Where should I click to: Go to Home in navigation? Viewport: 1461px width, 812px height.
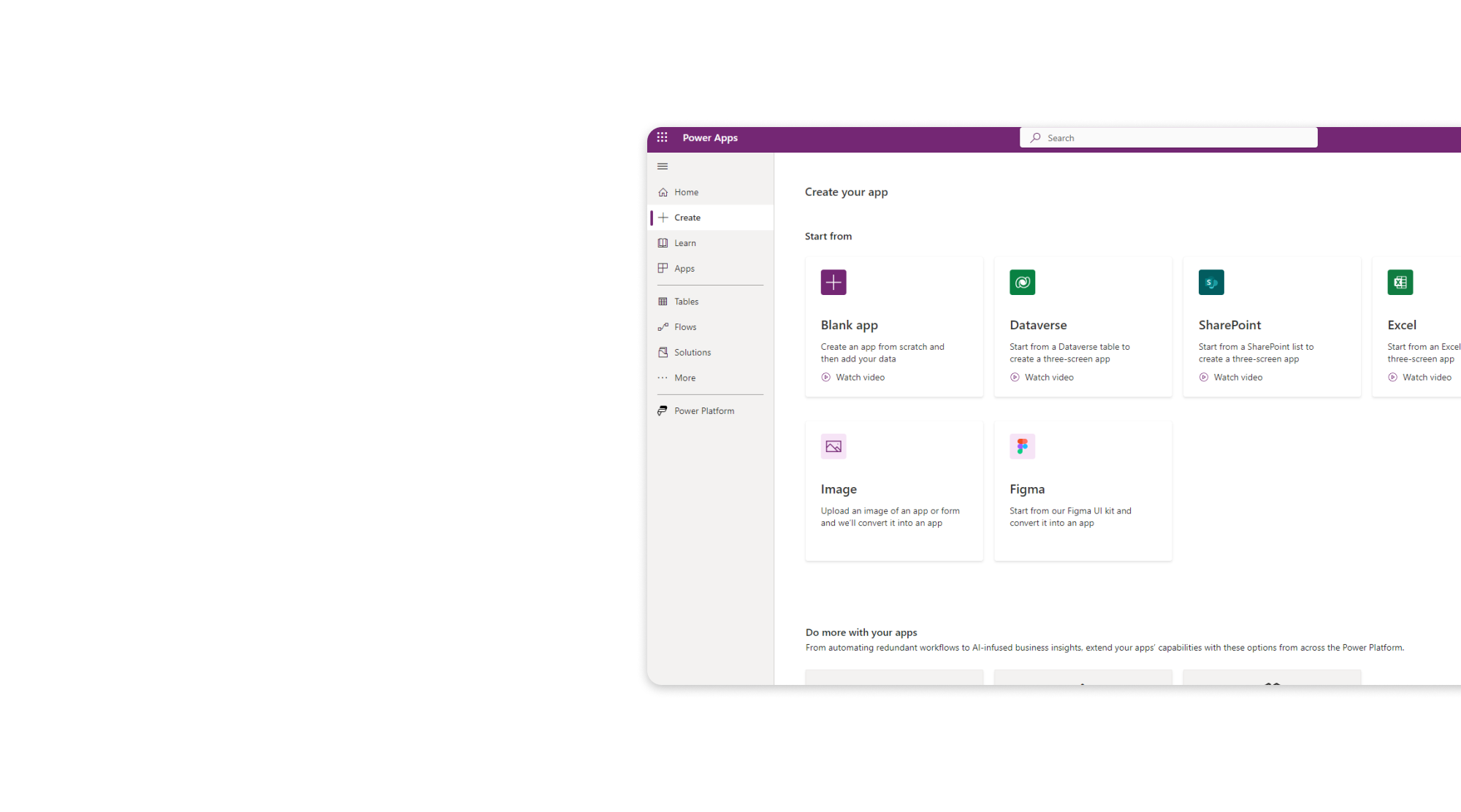[711, 192]
